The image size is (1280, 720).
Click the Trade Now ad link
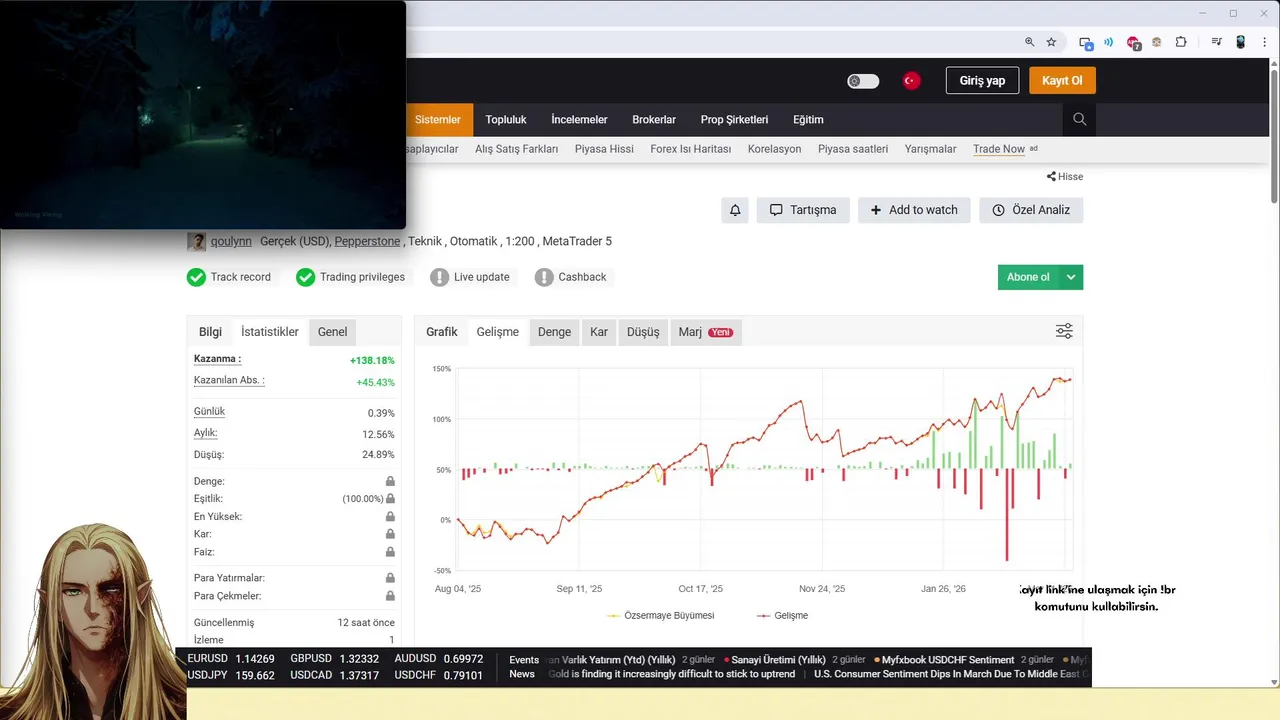point(999,149)
